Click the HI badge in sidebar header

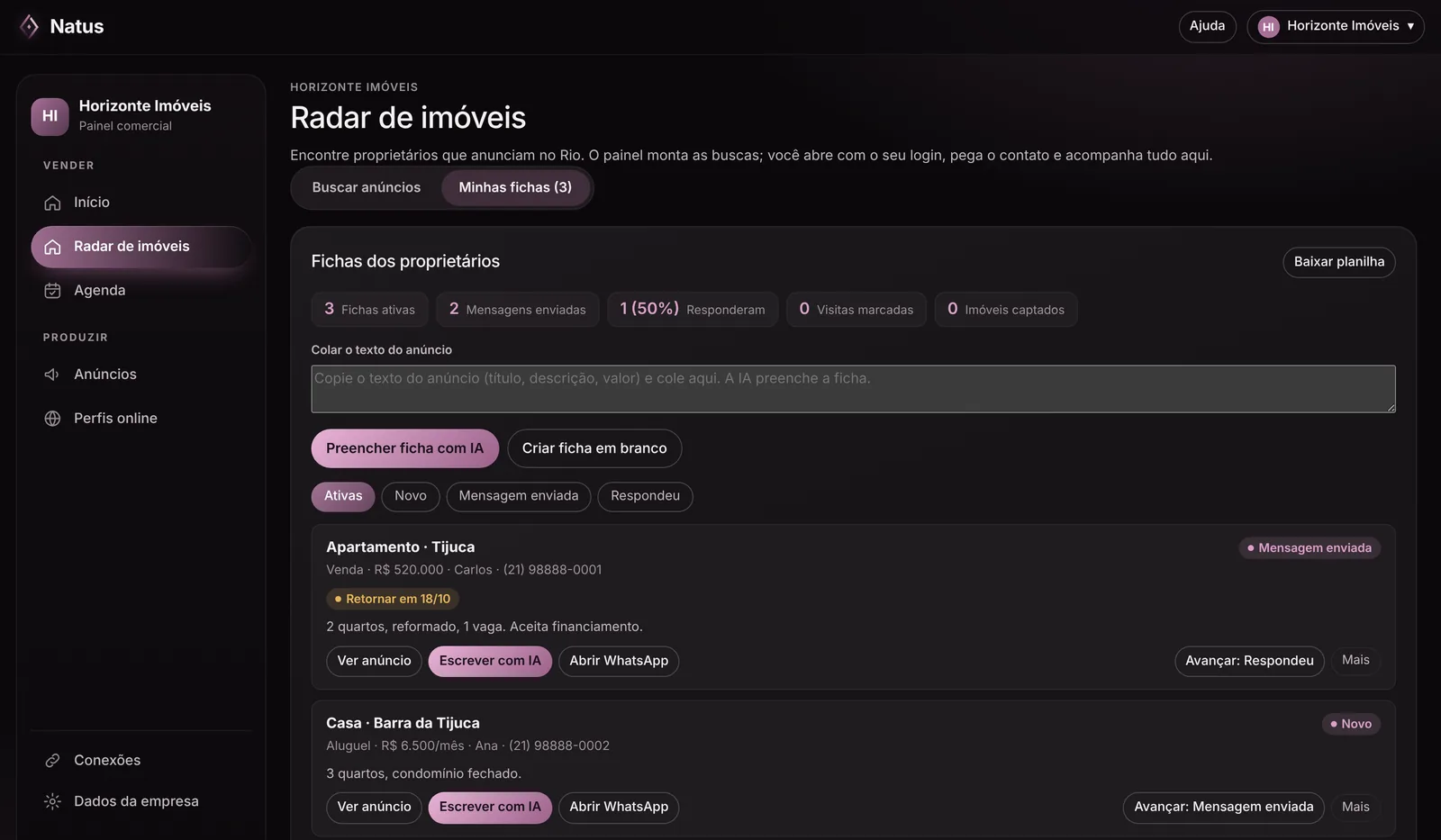click(x=50, y=116)
